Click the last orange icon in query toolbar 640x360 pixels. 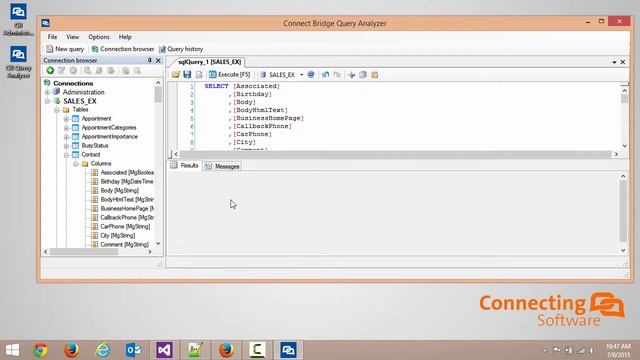(374, 75)
